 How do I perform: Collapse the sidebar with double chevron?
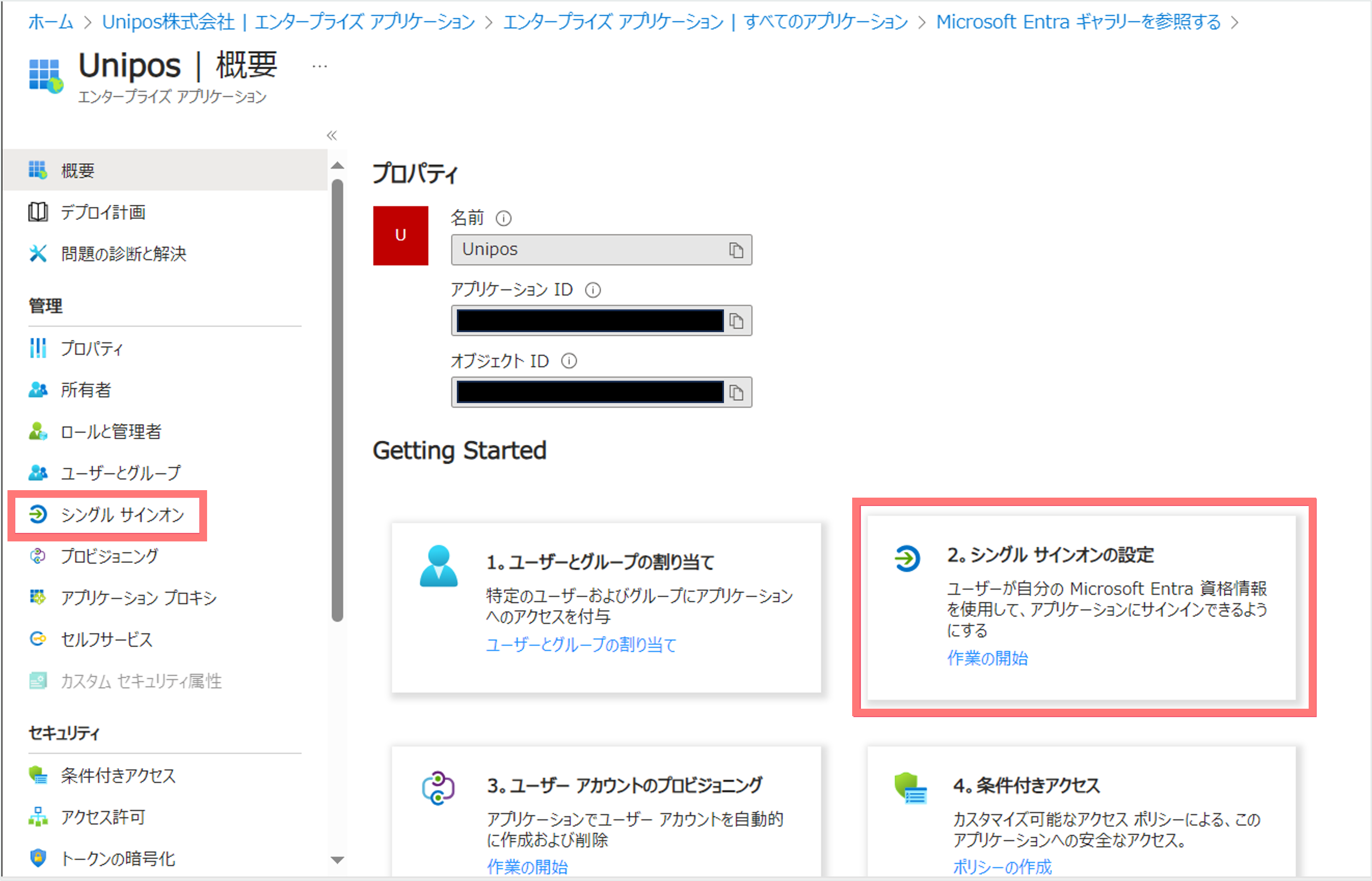point(332,136)
